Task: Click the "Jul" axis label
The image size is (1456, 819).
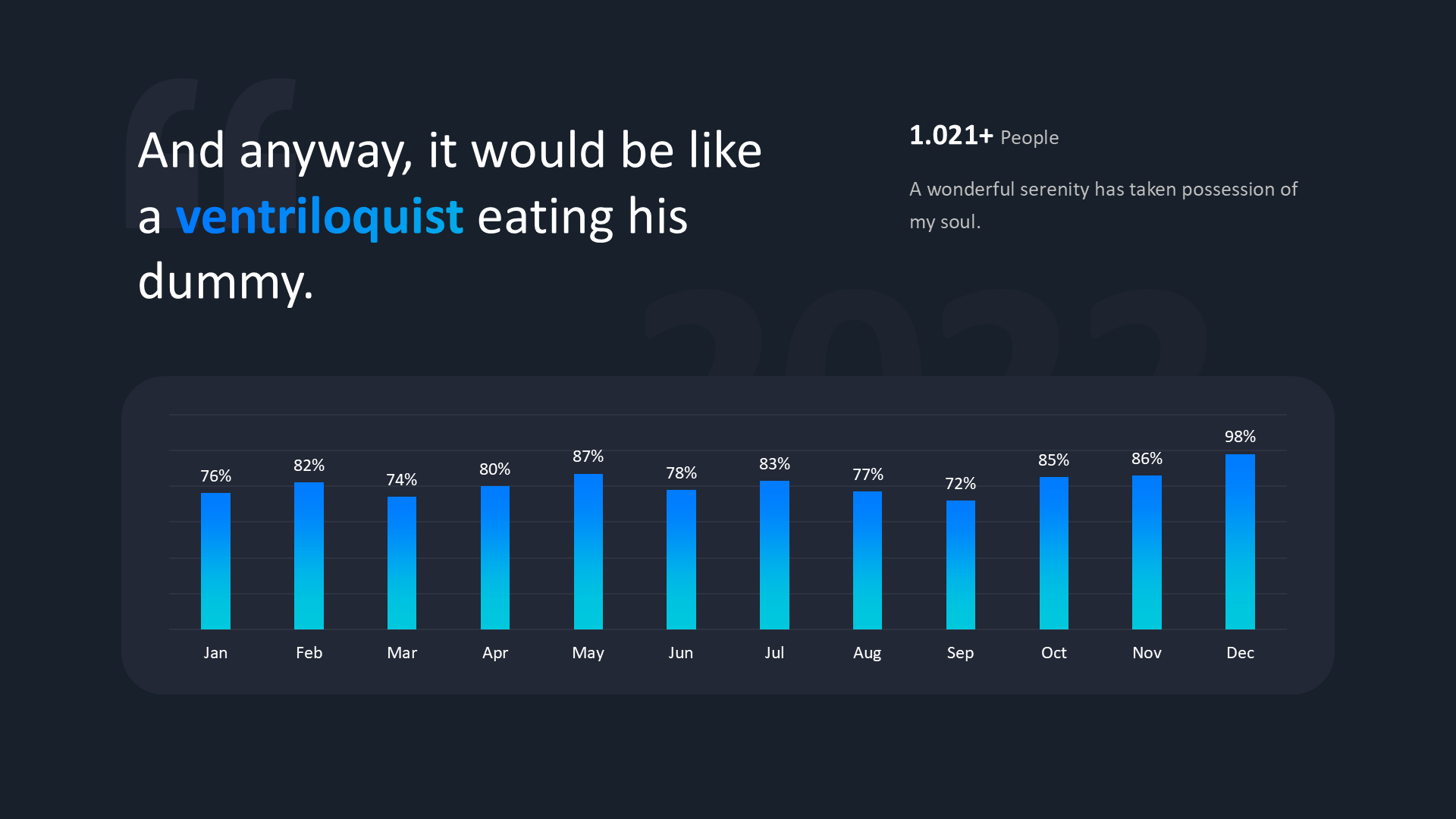Action: (x=774, y=653)
